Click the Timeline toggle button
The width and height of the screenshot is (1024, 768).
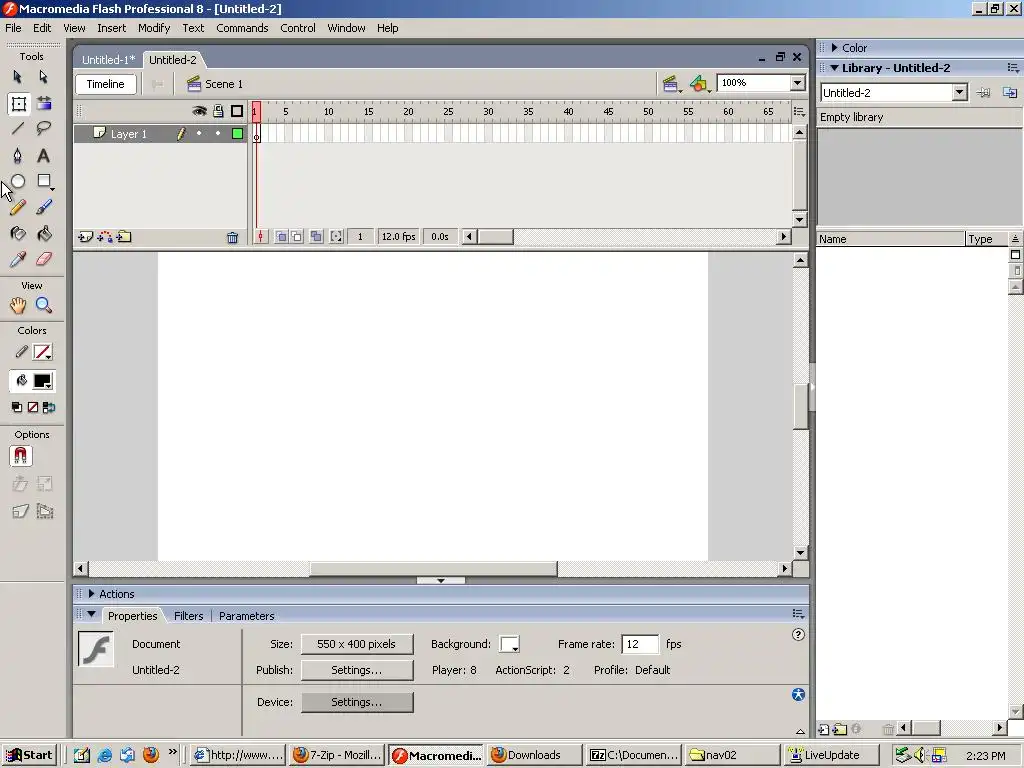[x=106, y=84]
